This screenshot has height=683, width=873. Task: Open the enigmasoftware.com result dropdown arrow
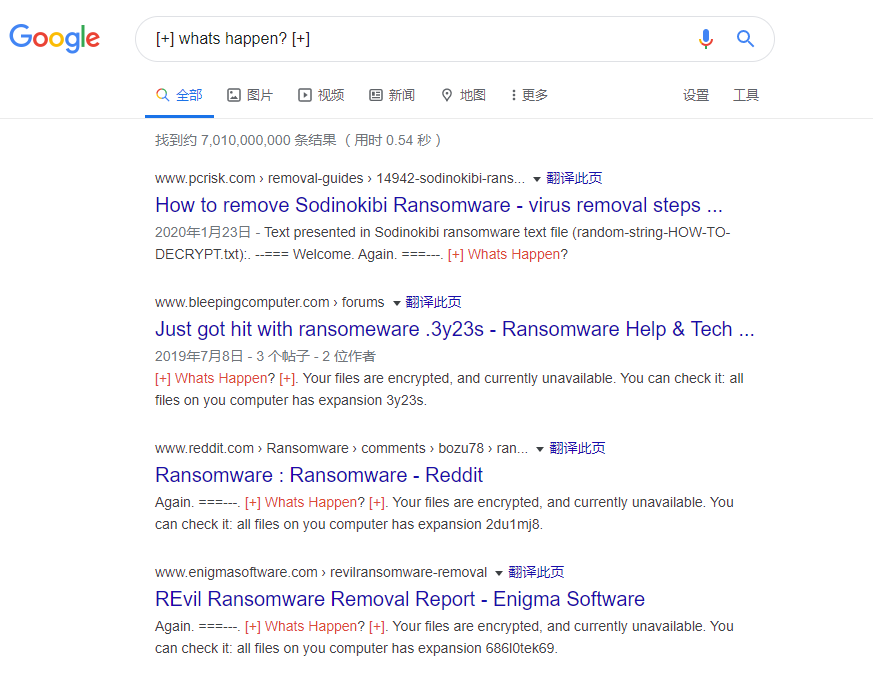(x=499, y=573)
